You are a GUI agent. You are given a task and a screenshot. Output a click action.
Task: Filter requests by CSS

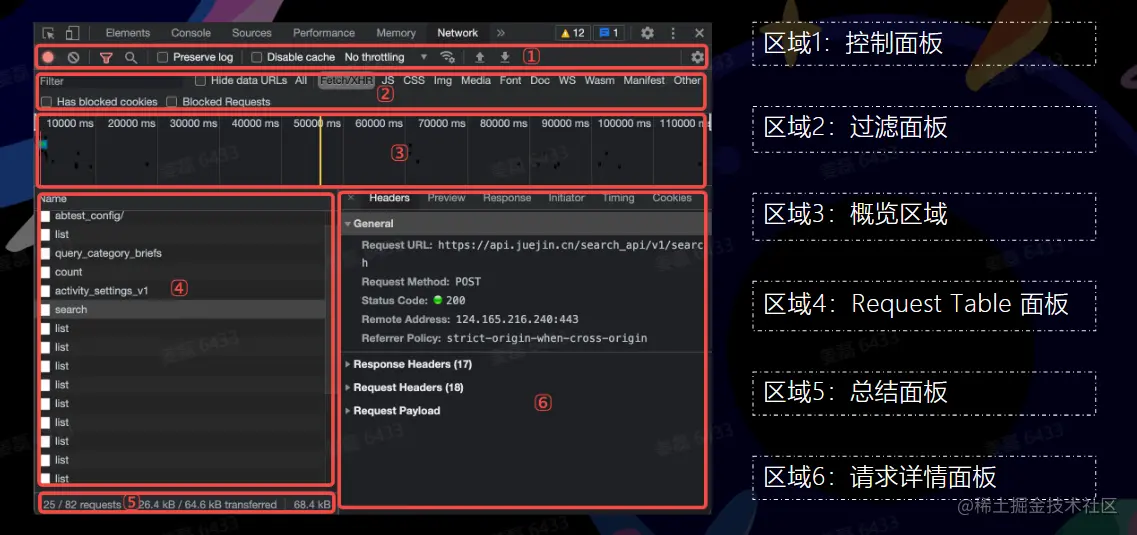pyautogui.click(x=414, y=80)
